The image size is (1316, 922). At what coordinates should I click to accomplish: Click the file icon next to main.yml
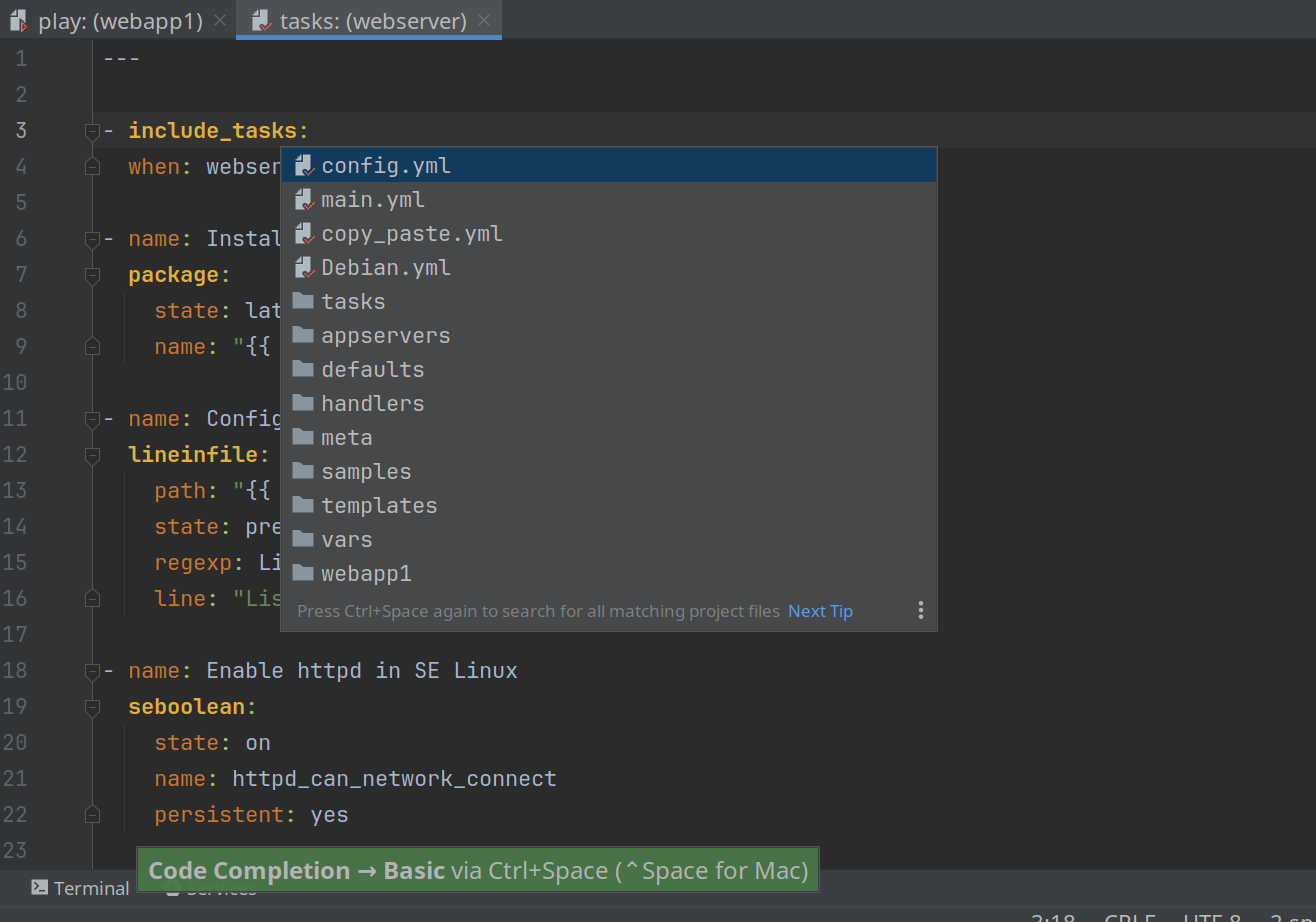304,200
